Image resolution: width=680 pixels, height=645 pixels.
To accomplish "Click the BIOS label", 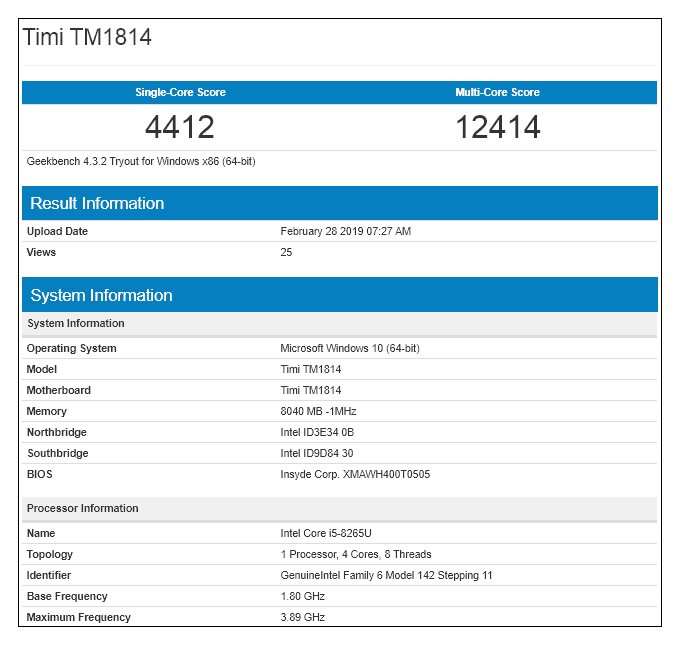I will (39, 474).
